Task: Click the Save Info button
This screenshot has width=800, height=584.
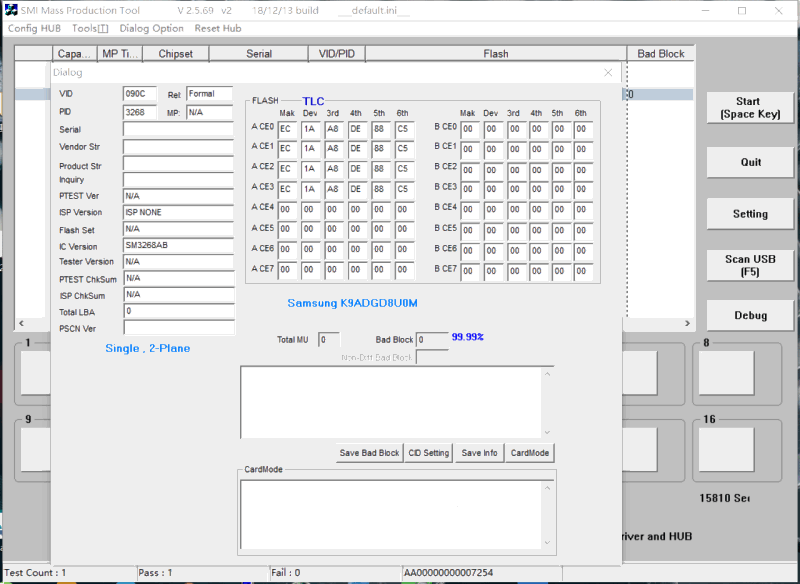Action: click(x=479, y=453)
